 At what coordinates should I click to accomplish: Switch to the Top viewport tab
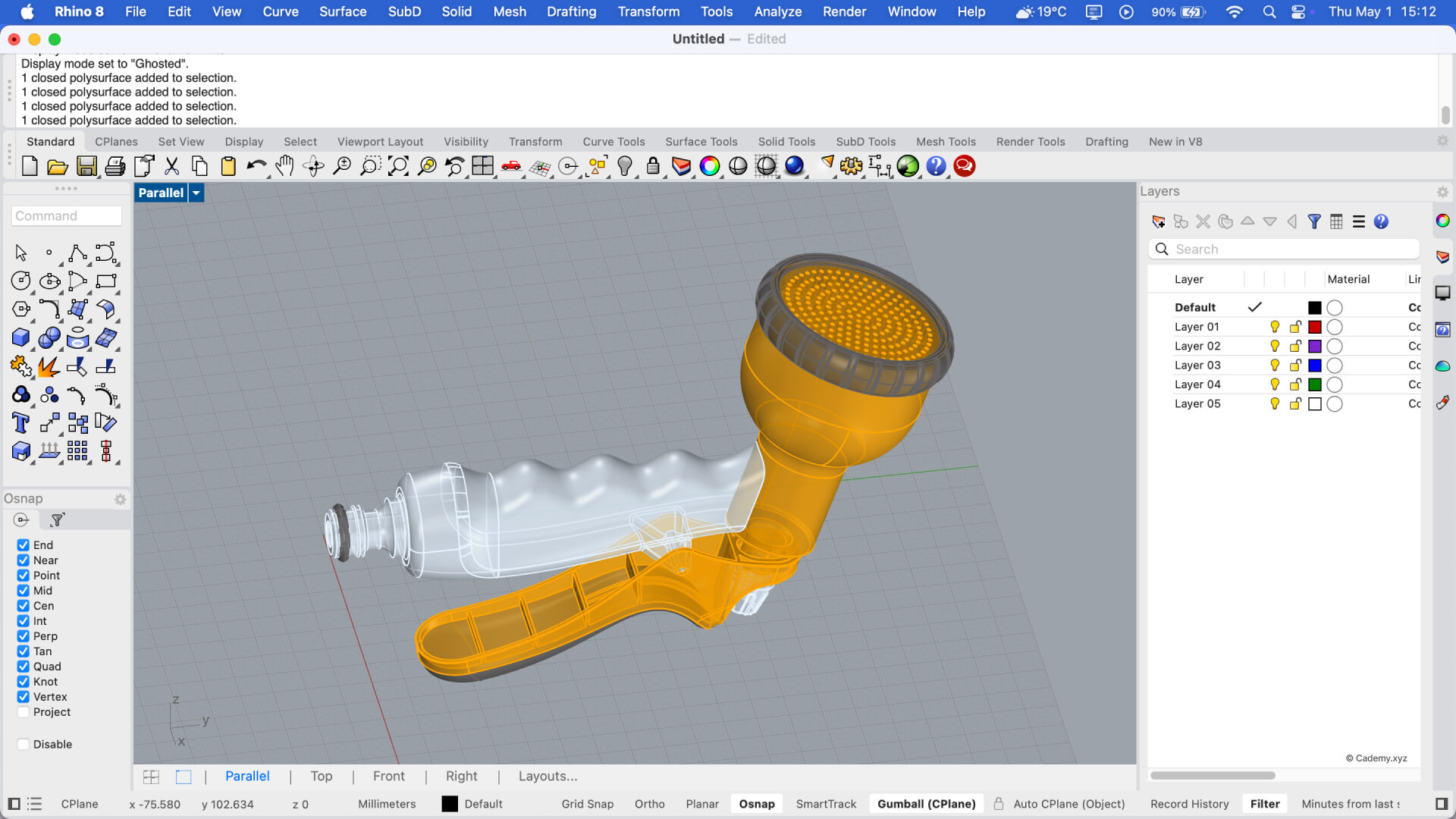[x=322, y=777]
